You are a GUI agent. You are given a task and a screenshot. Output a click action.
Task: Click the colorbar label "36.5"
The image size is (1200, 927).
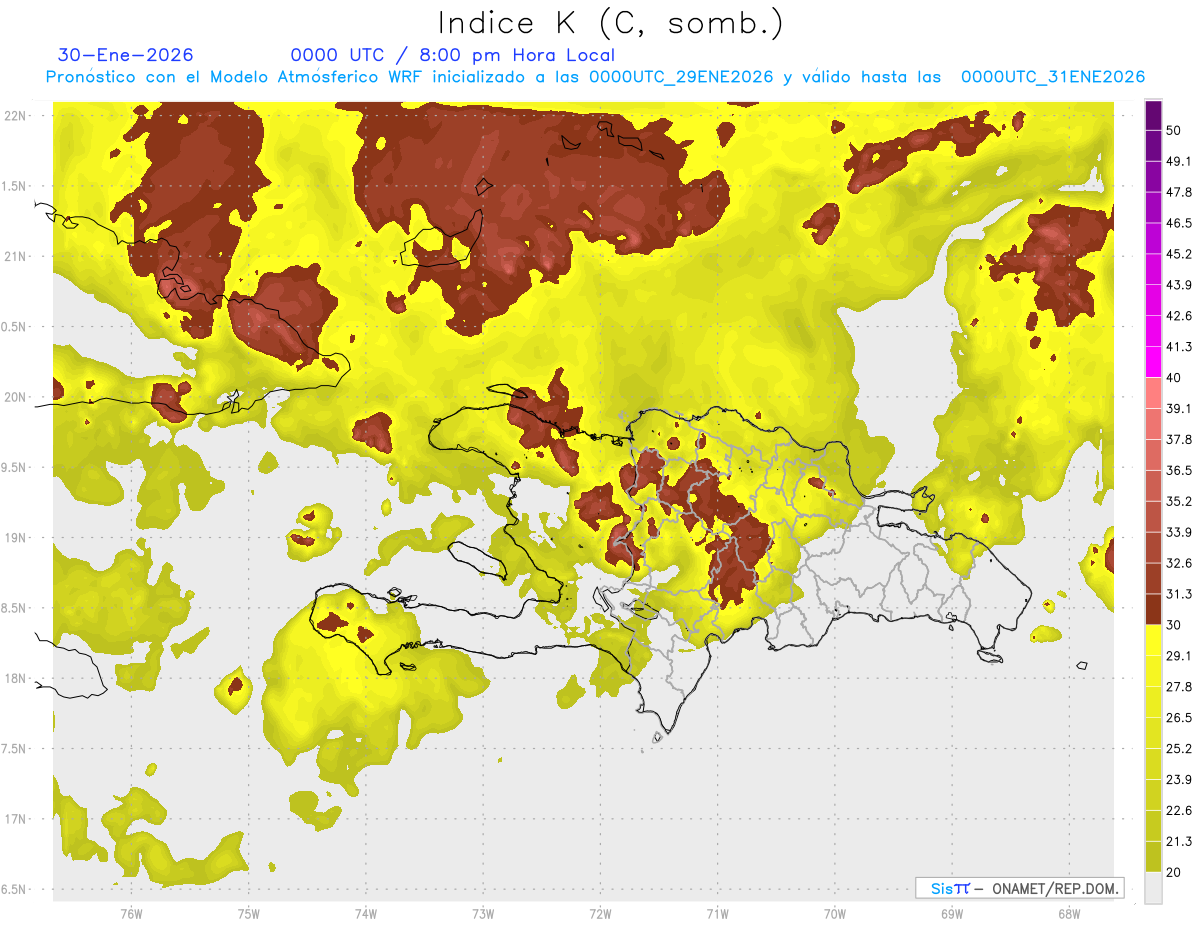pyautogui.click(x=1179, y=470)
